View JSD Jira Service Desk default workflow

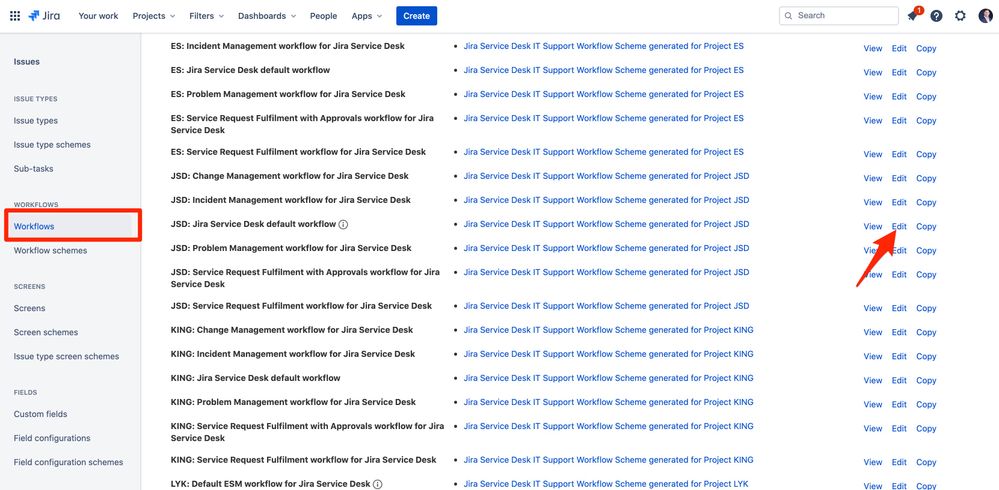(873, 226)
